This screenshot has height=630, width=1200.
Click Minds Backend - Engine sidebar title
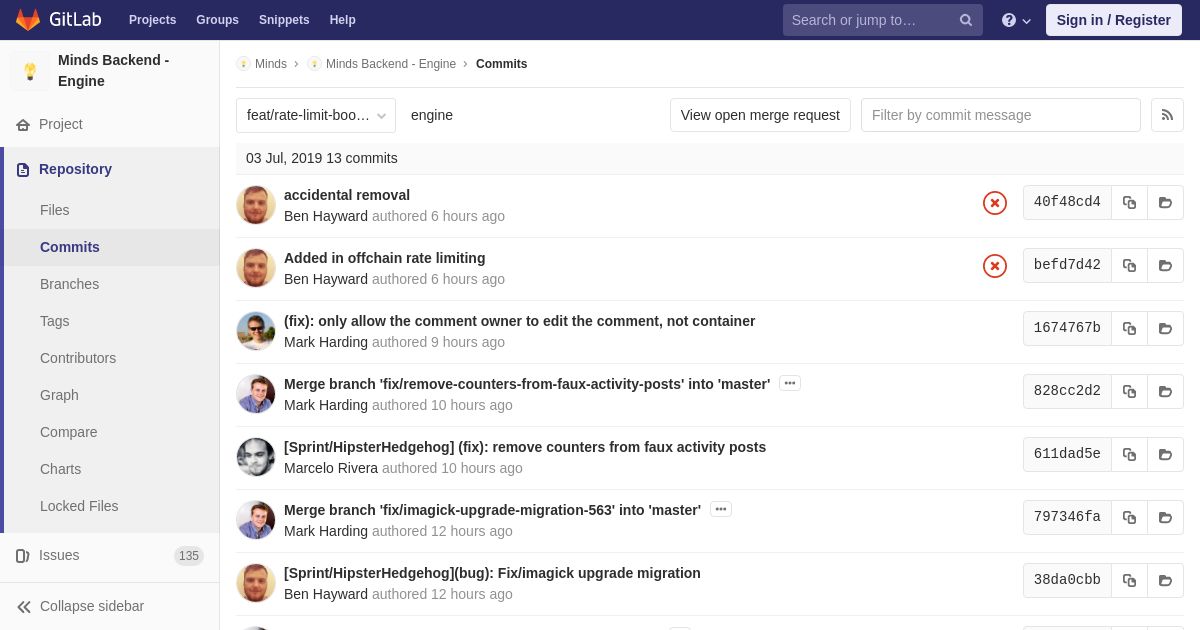114,71
